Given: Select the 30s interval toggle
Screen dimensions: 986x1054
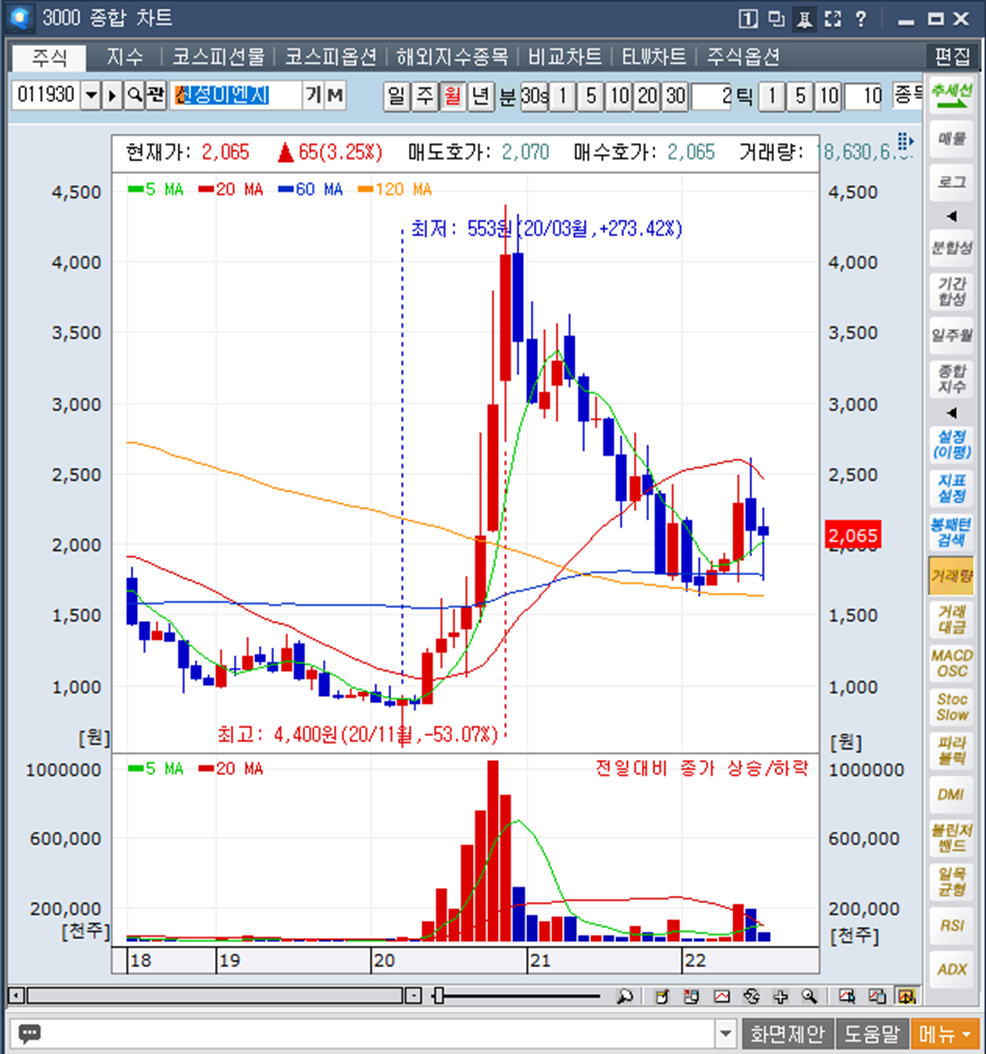Looking at the screenshot, I should point(534,96).
